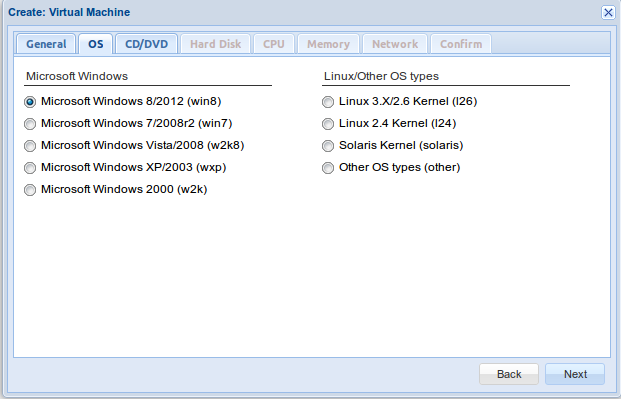Open the Hard Disk tab
The width and height of the screenshot is (621, 399).
tap(215, 44)
